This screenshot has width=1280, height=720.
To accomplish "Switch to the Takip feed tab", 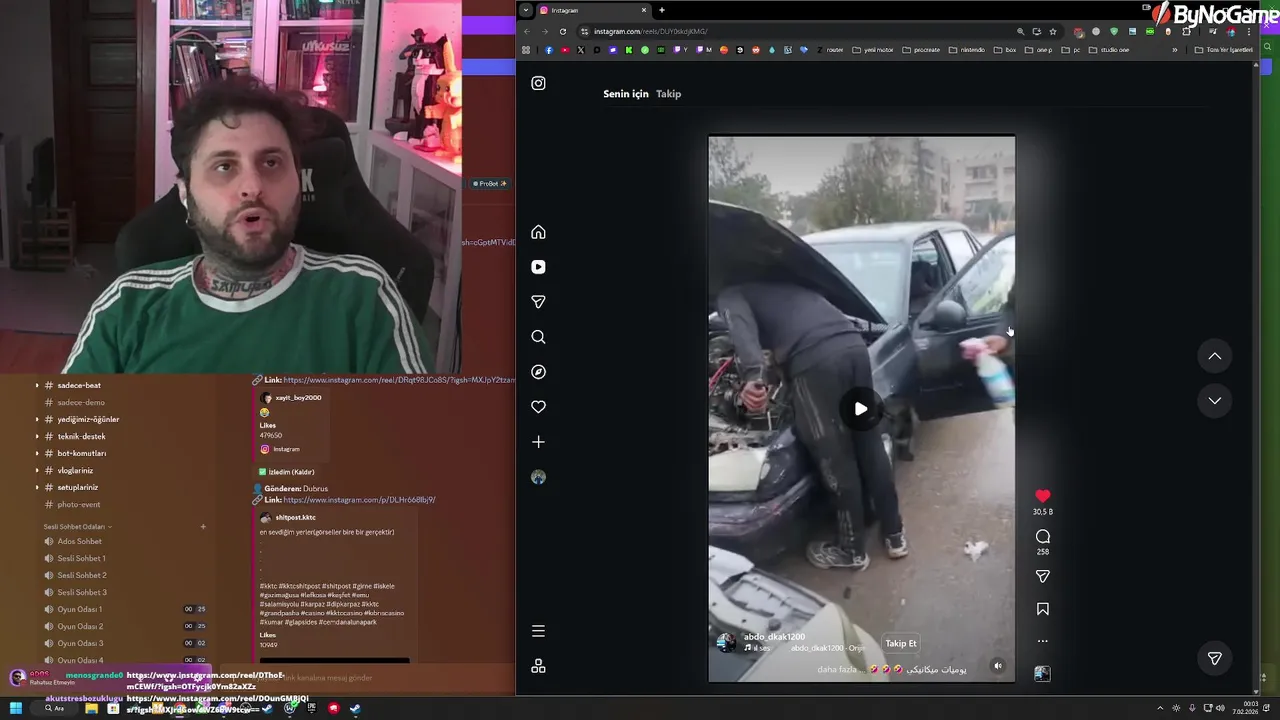I will coord(668,94).
